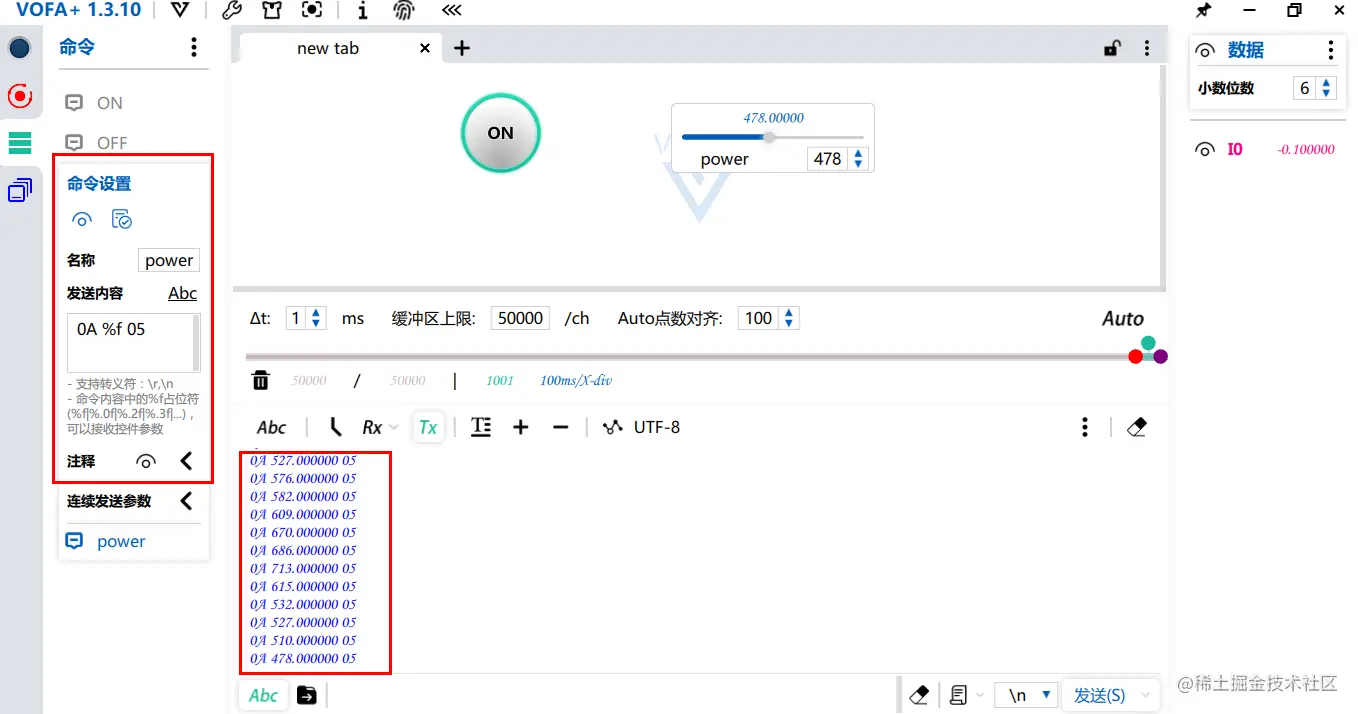Open the 命令 panel three-dot menu
This screenshot has width=1358, height=714.
pyautogui.click(x=194, y=47)
